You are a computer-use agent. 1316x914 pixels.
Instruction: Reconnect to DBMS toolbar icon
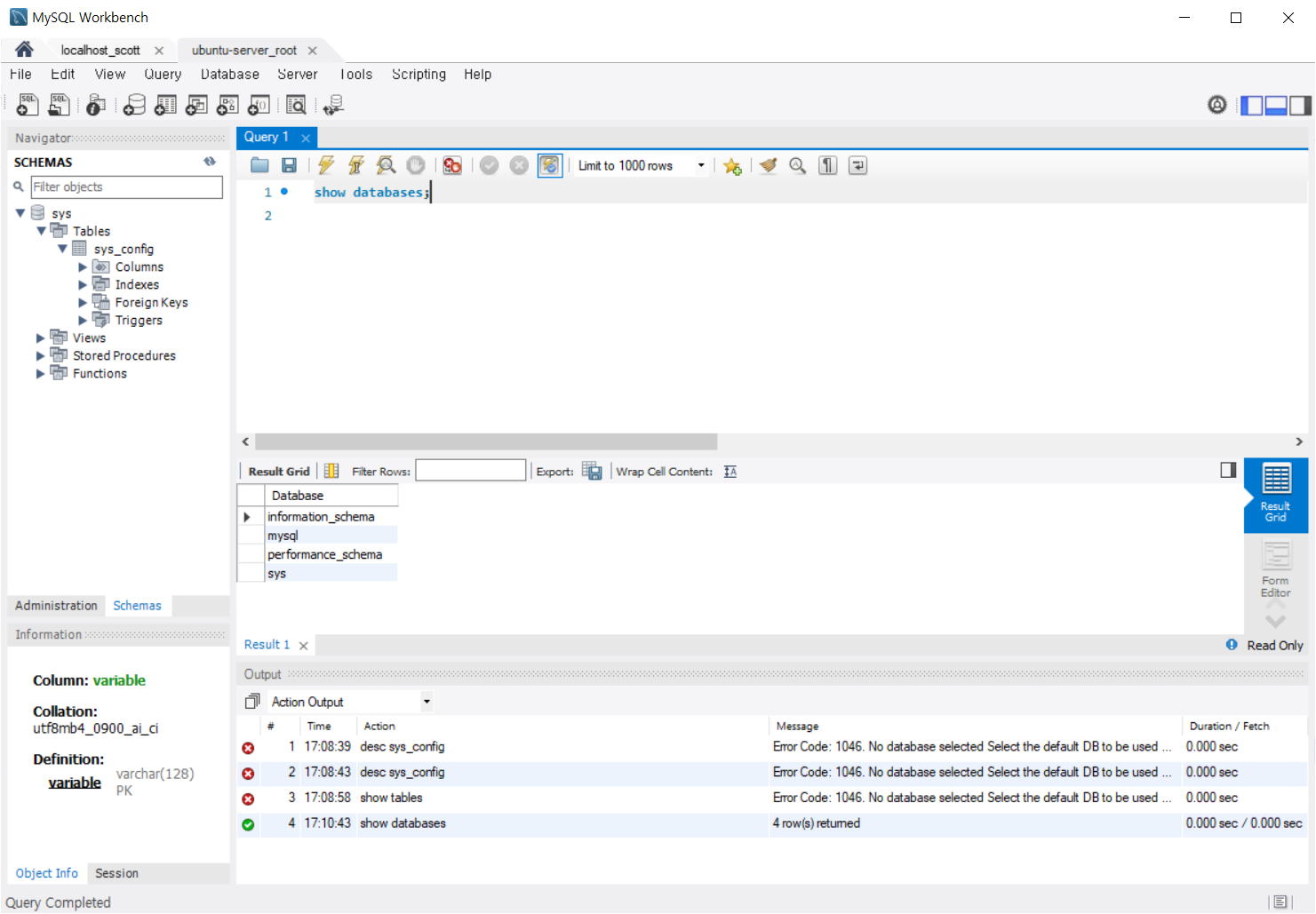point(333,105)
